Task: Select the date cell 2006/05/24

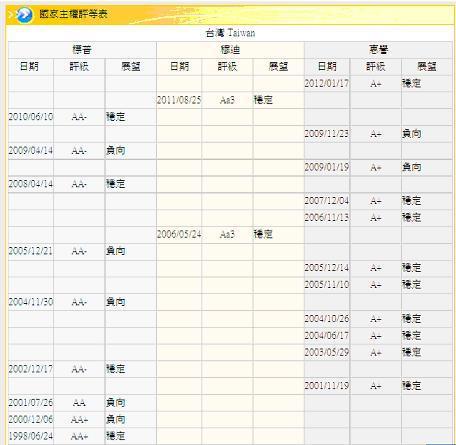Action: (x=179, y=234)
